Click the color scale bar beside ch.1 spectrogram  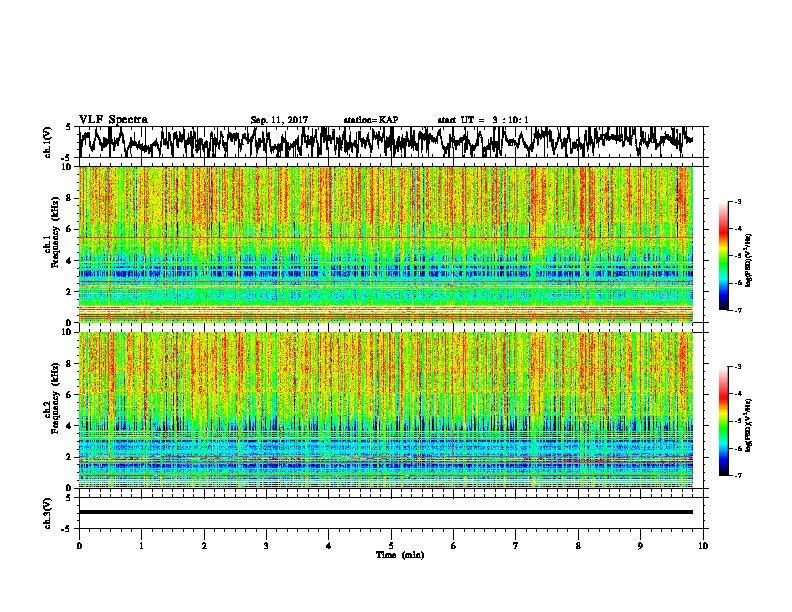pos(723,256)
